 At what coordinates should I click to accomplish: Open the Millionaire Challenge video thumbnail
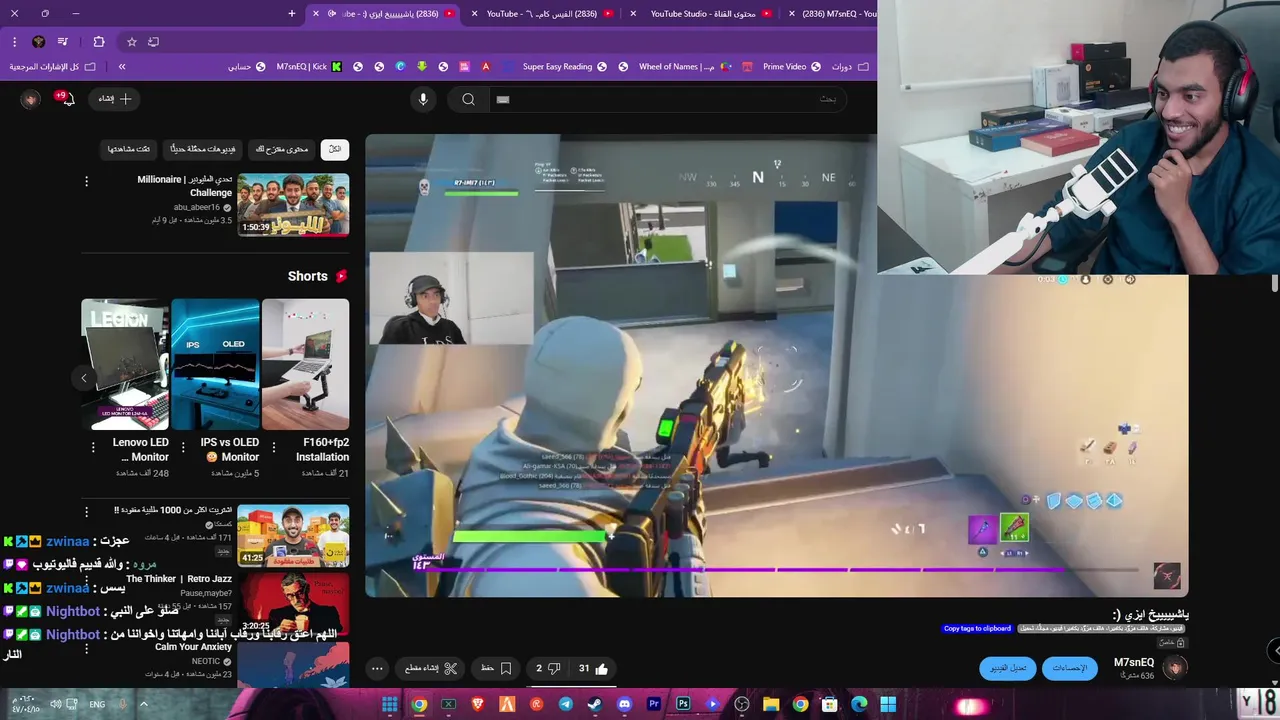293,205
